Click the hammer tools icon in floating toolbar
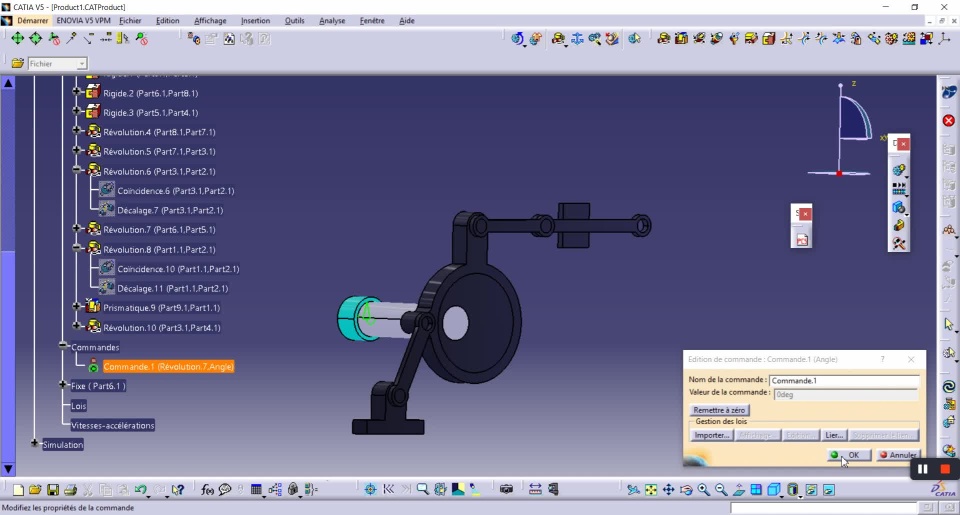Viewport: 960px width, 515px height. [899, 243]
